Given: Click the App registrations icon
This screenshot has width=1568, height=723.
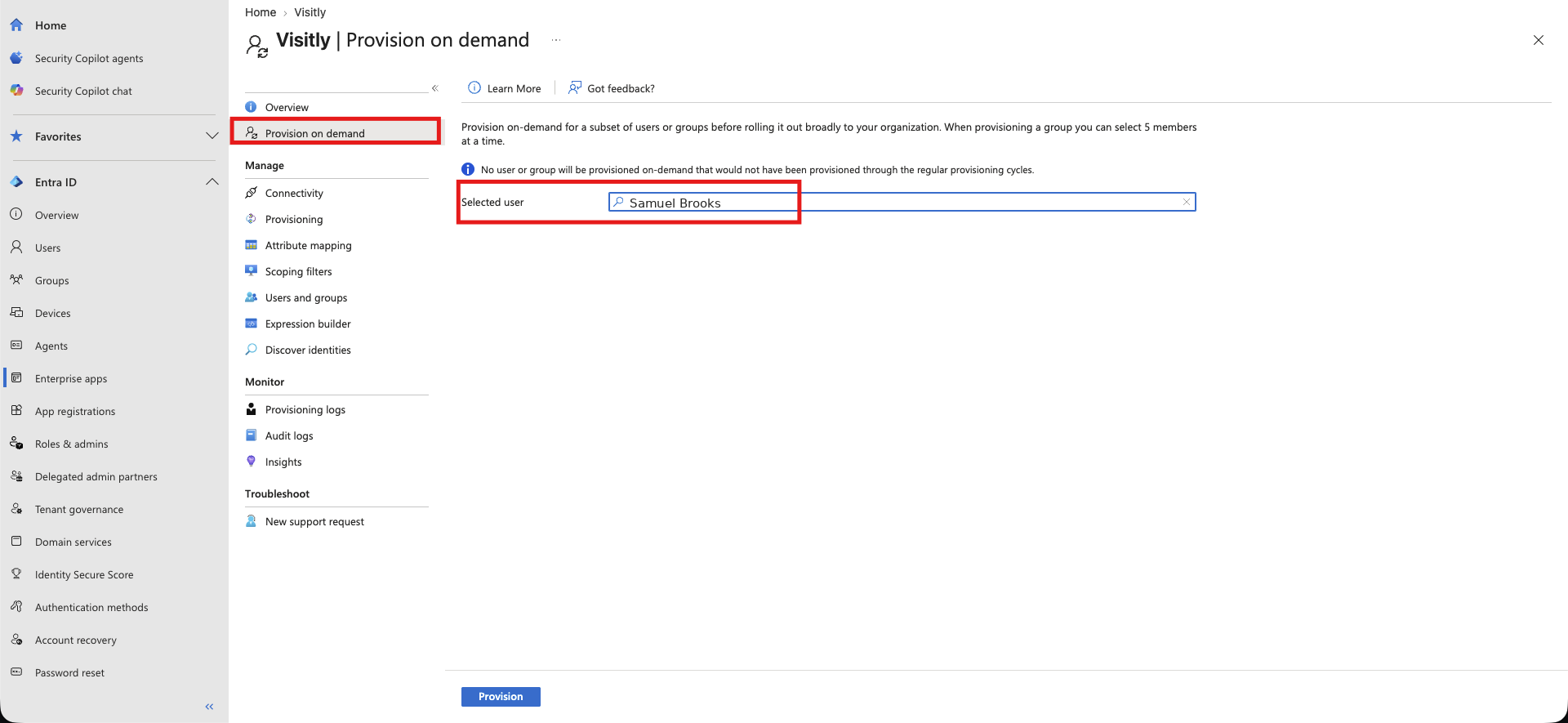Looking at the screenshot, I should (16, 411).
